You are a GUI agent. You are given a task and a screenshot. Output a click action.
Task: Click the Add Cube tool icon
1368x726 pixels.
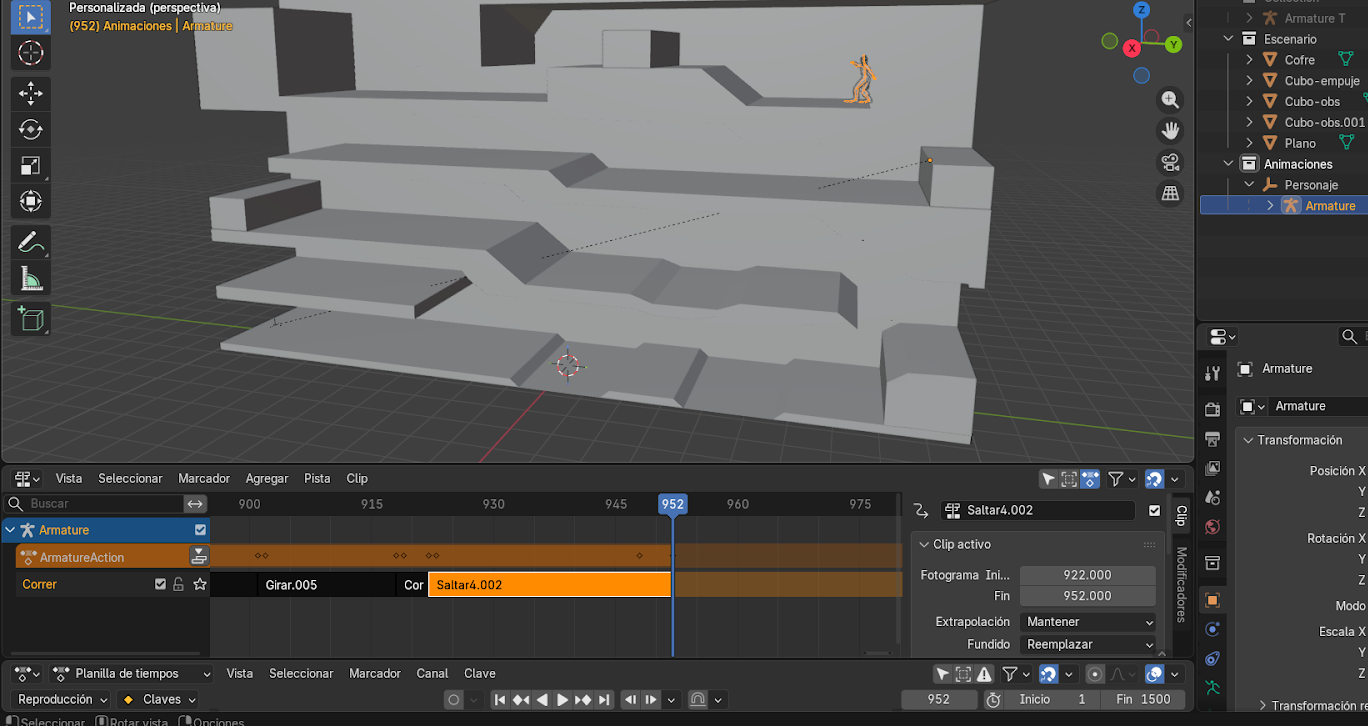click(30, 319)
